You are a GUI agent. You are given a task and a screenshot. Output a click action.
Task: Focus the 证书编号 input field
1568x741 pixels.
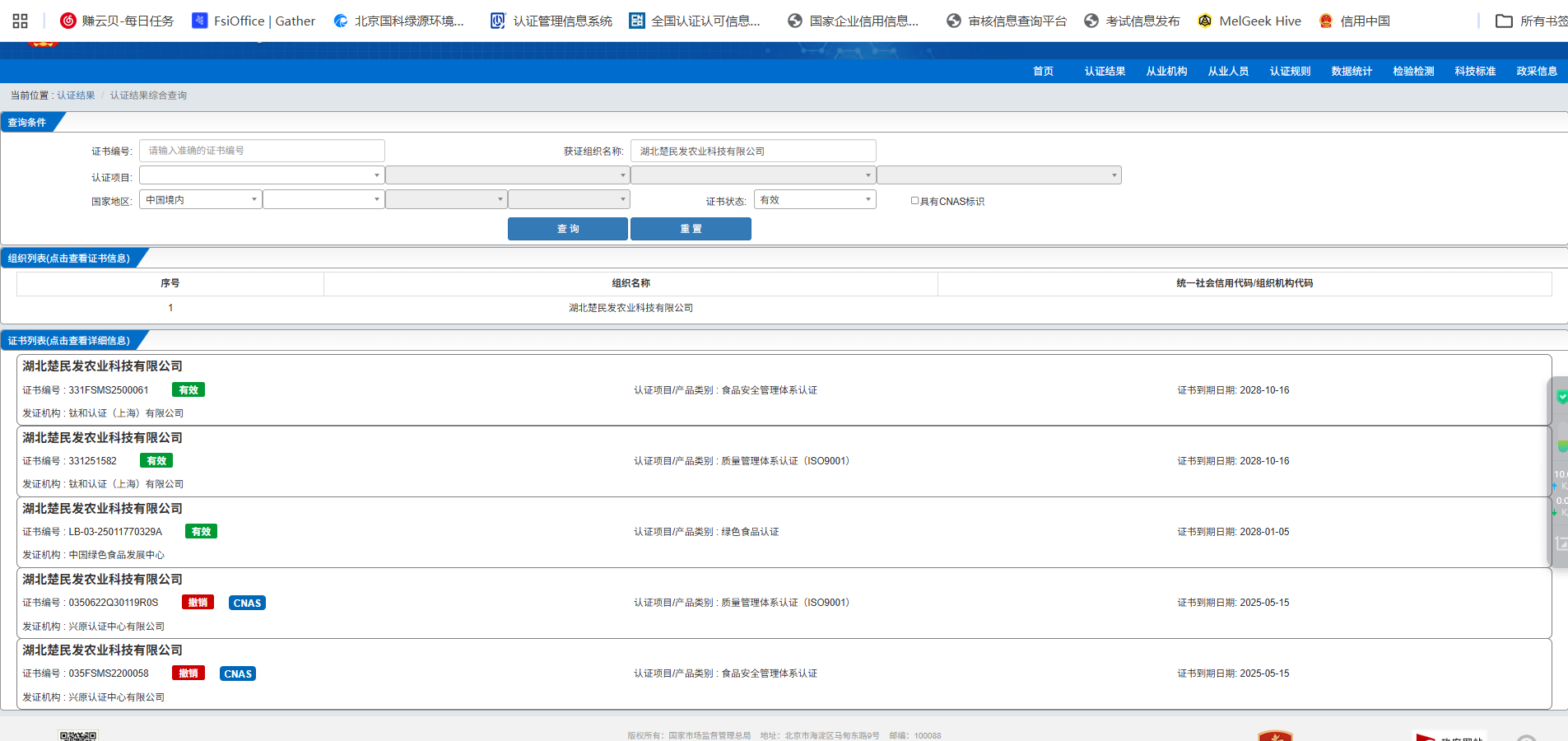pyautogui.click(x=262, y=151)
